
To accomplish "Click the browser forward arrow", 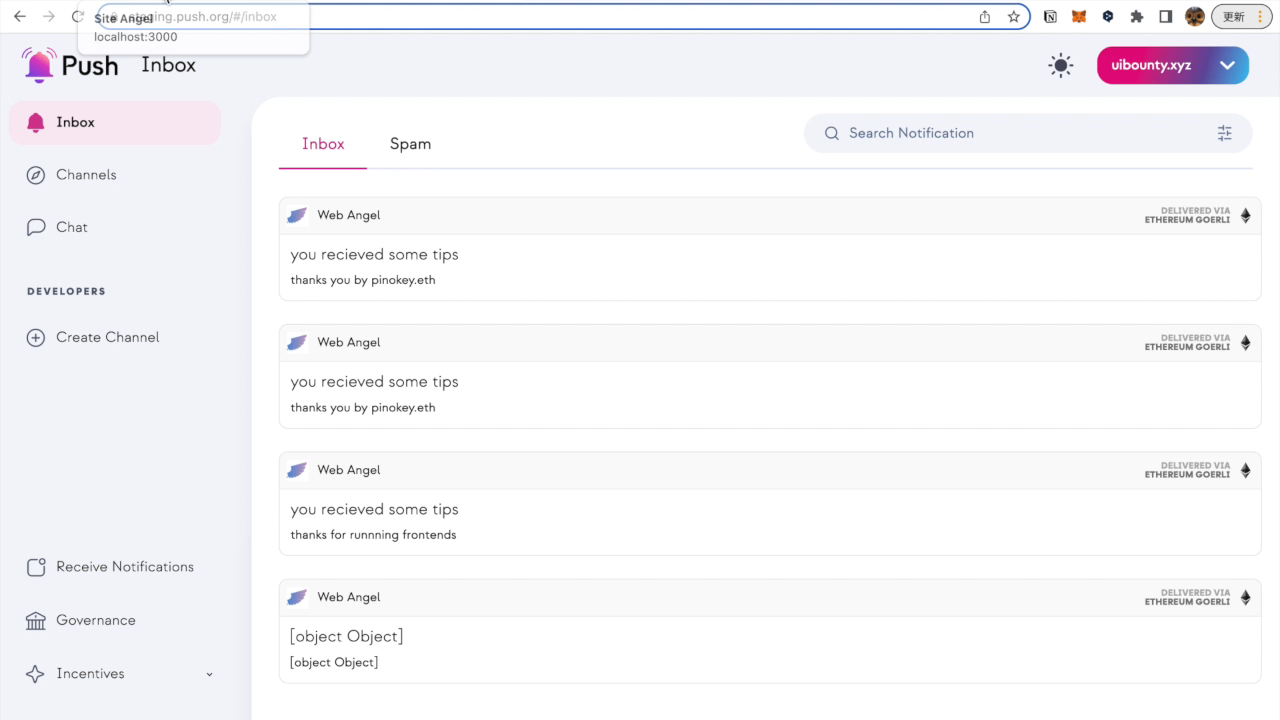I will 49,17.
